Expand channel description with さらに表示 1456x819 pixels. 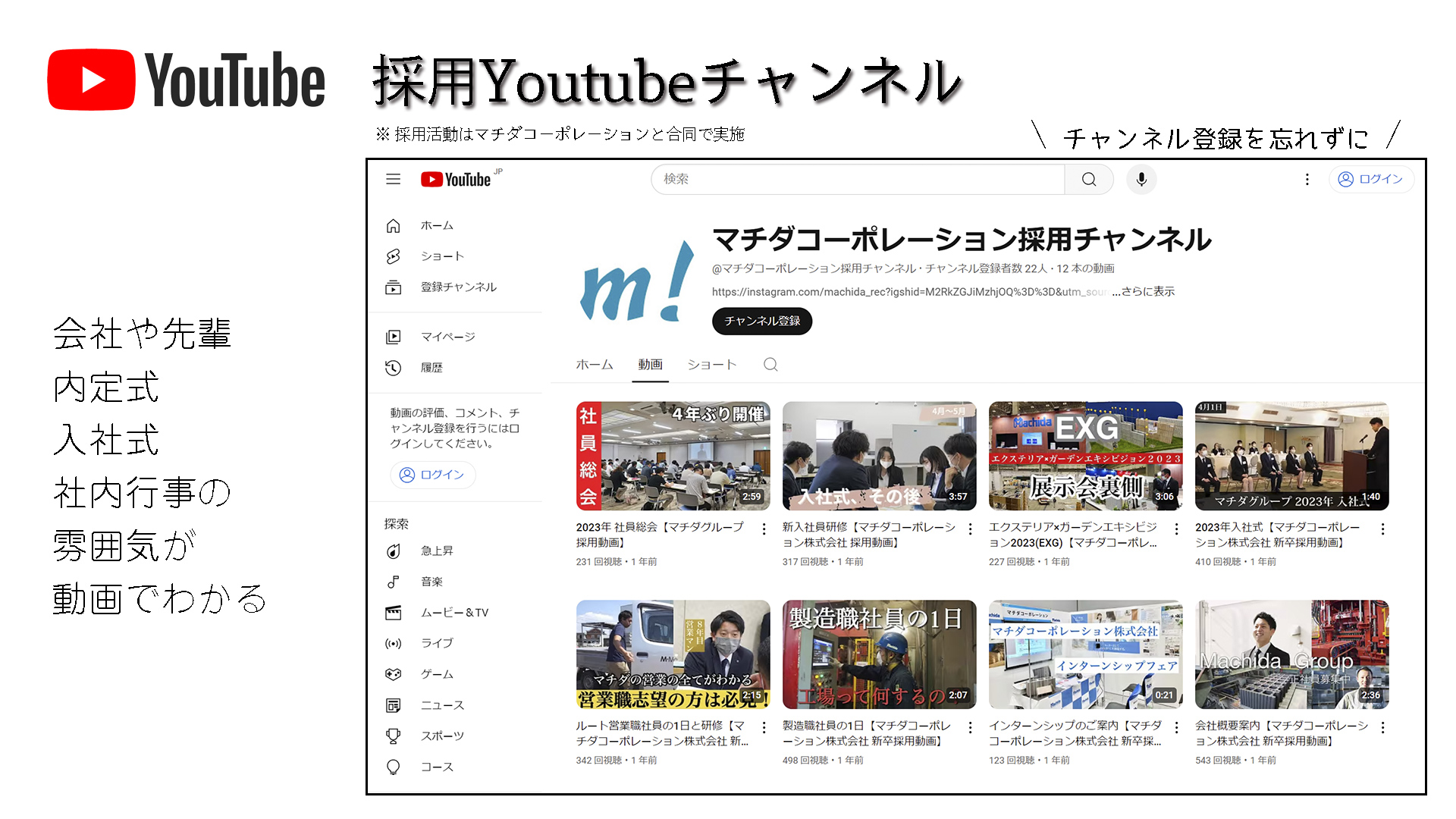coord(1143,292)
